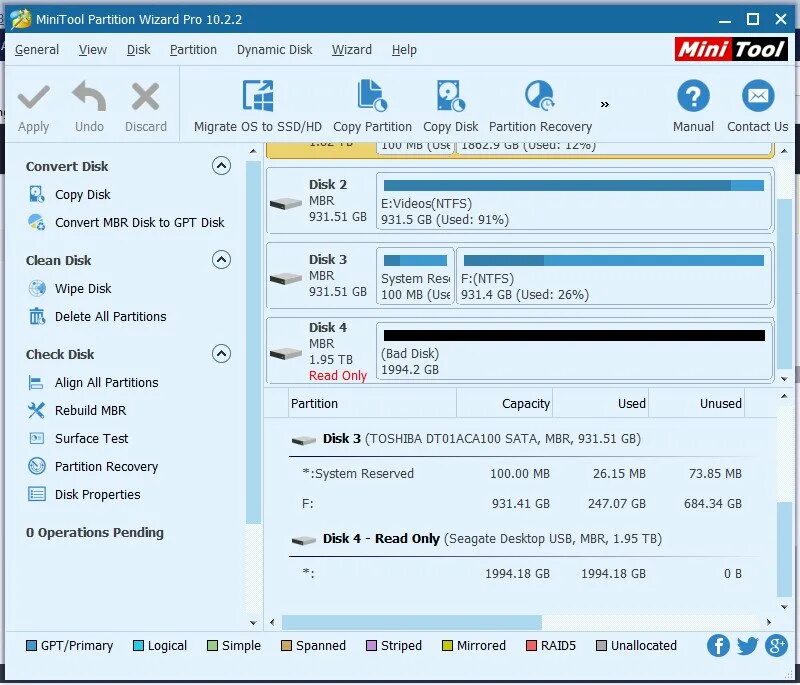Screen dimensions: 800x685
Task: Click the Logical legend swatch
Action: pos(138,646)
